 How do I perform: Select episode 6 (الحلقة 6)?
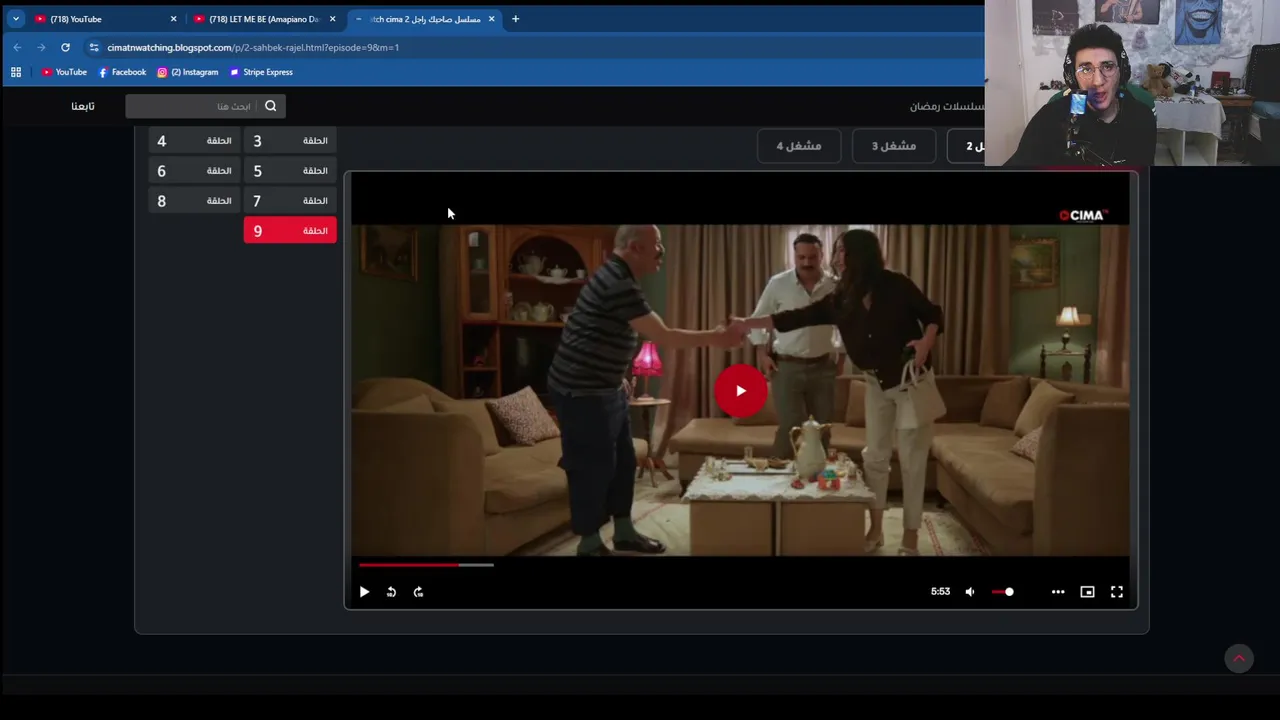[x=194, y=171]
